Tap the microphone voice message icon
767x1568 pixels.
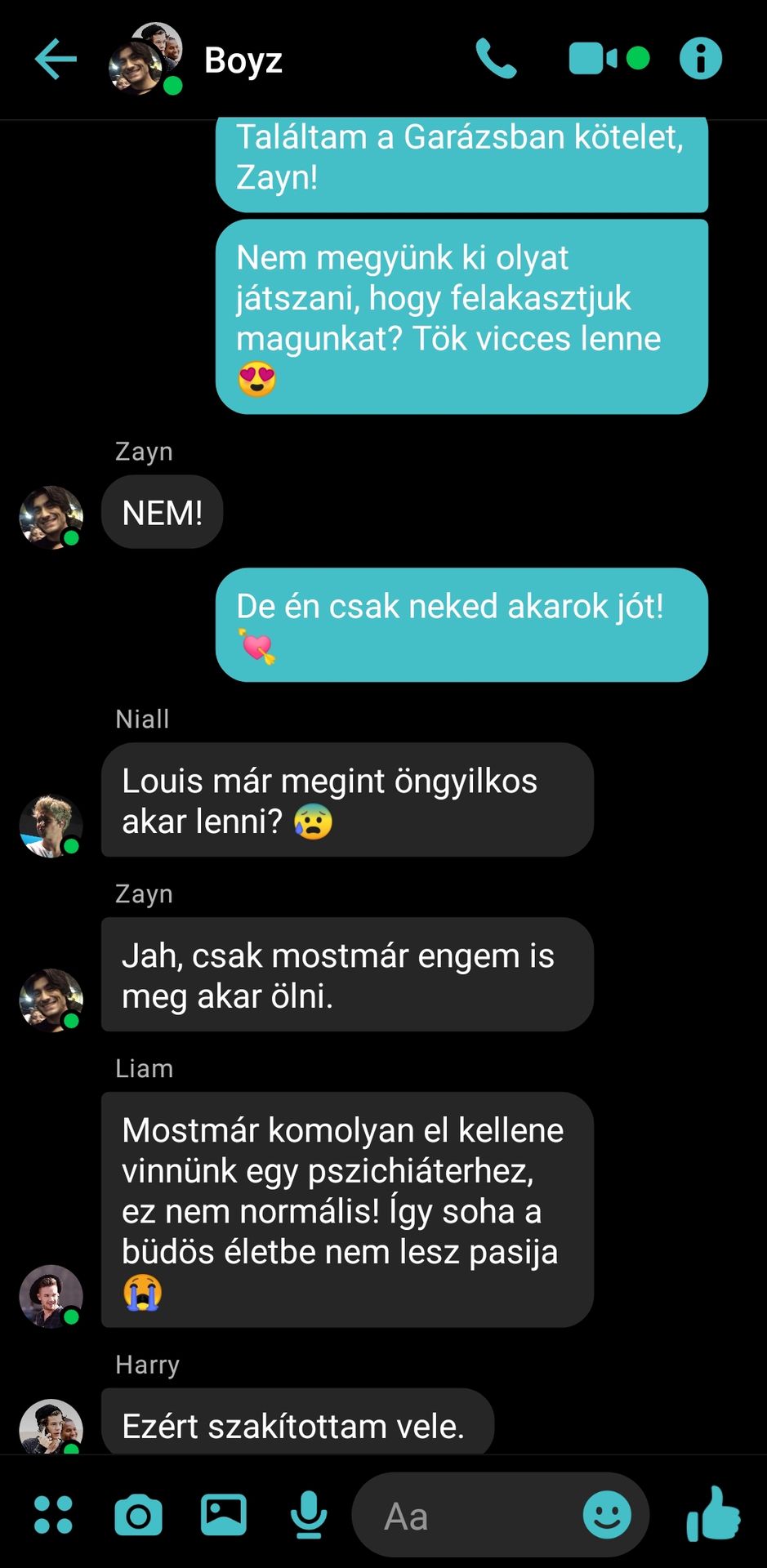pos(309,1515)
